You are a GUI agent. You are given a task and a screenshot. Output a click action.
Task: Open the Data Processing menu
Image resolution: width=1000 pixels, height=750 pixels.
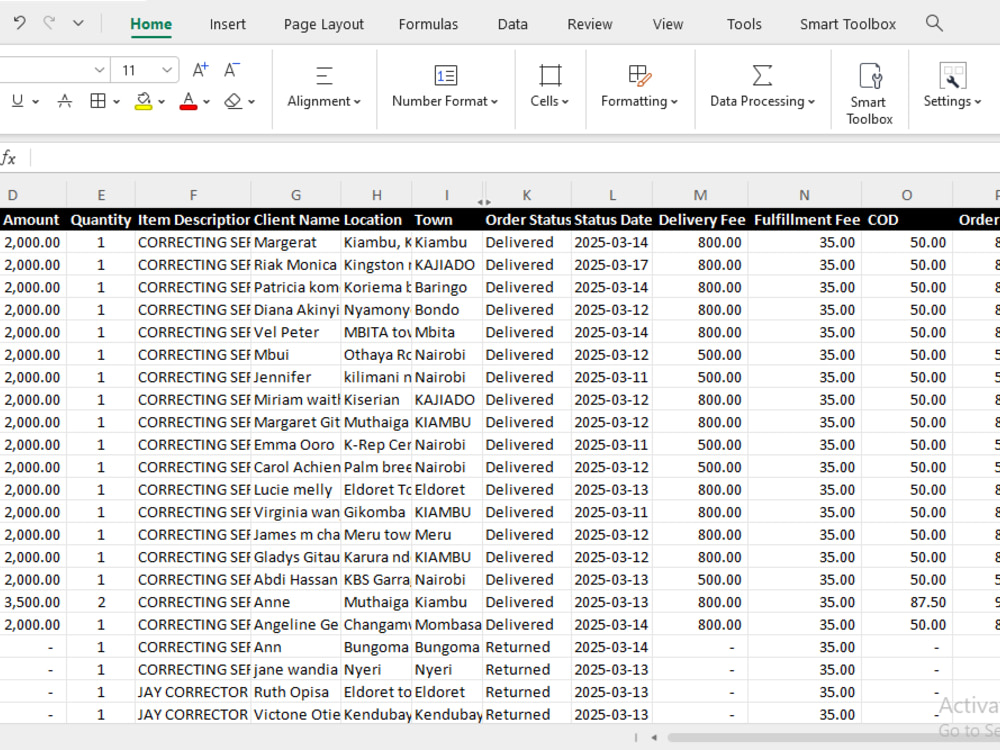pyautogui.click(x=762, y=88)
